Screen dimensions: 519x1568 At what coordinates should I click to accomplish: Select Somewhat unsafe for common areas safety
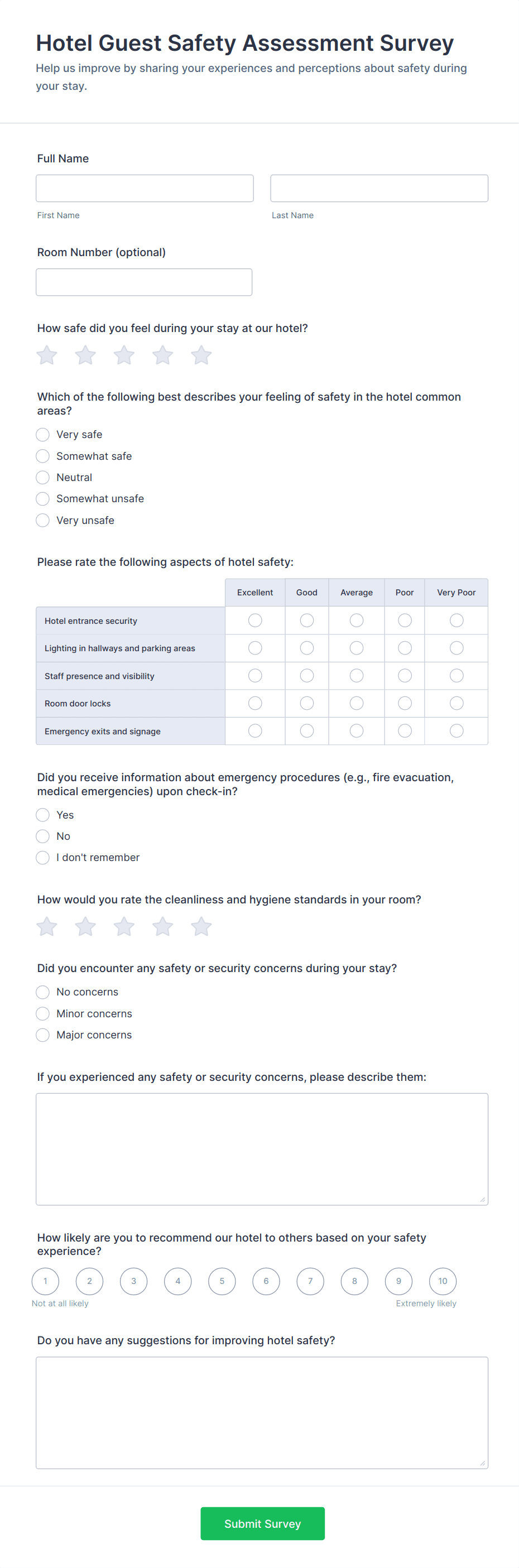click(42, 498)
